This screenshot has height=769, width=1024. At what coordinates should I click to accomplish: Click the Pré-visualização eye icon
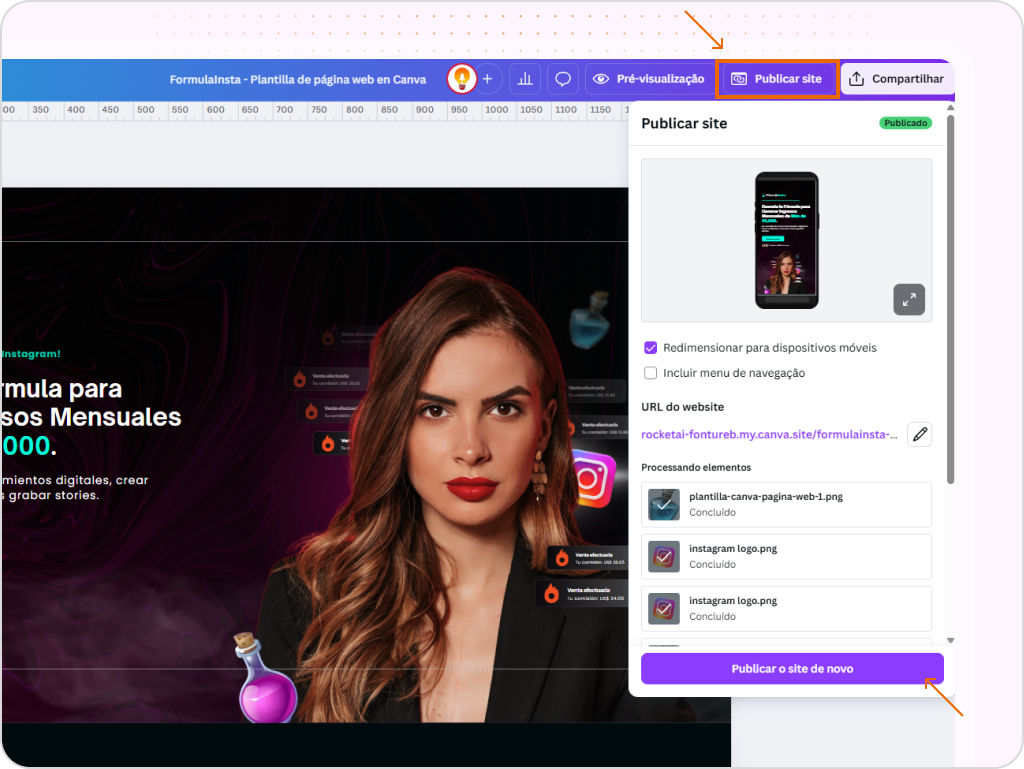[x=600, y=78]
